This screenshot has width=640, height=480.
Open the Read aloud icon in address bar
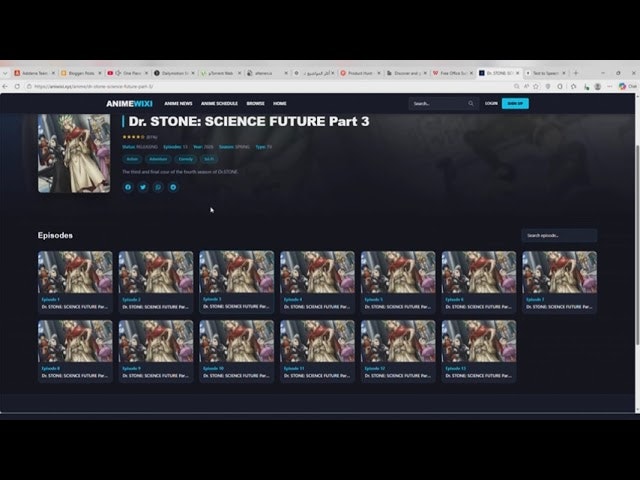(x=527, y=87)
